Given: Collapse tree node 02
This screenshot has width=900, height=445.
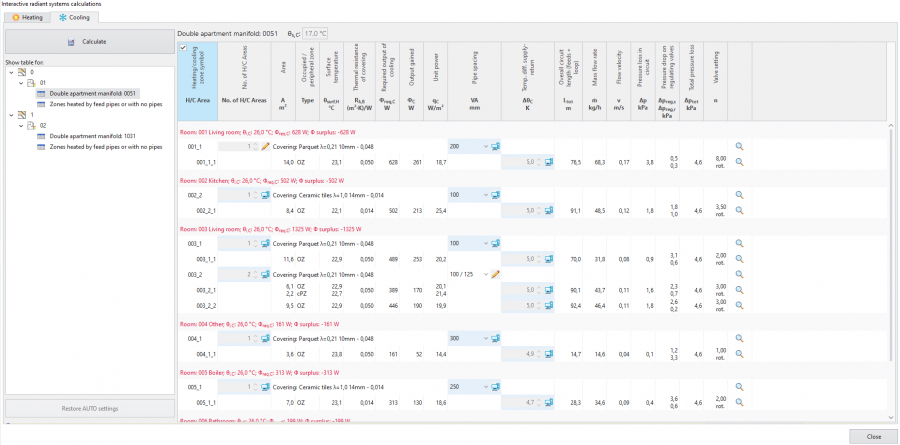Looking at the screenshot, I should click(21, 125).
